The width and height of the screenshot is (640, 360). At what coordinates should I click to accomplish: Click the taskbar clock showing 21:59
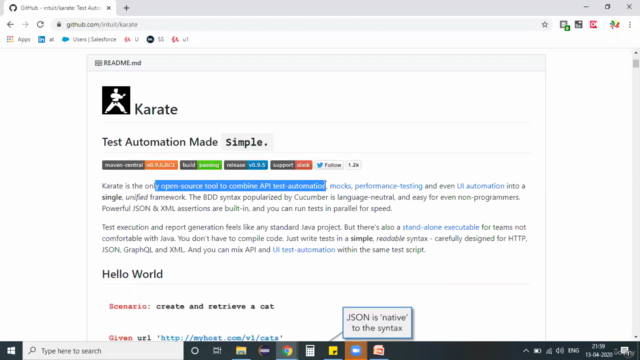tap(599, 351)
